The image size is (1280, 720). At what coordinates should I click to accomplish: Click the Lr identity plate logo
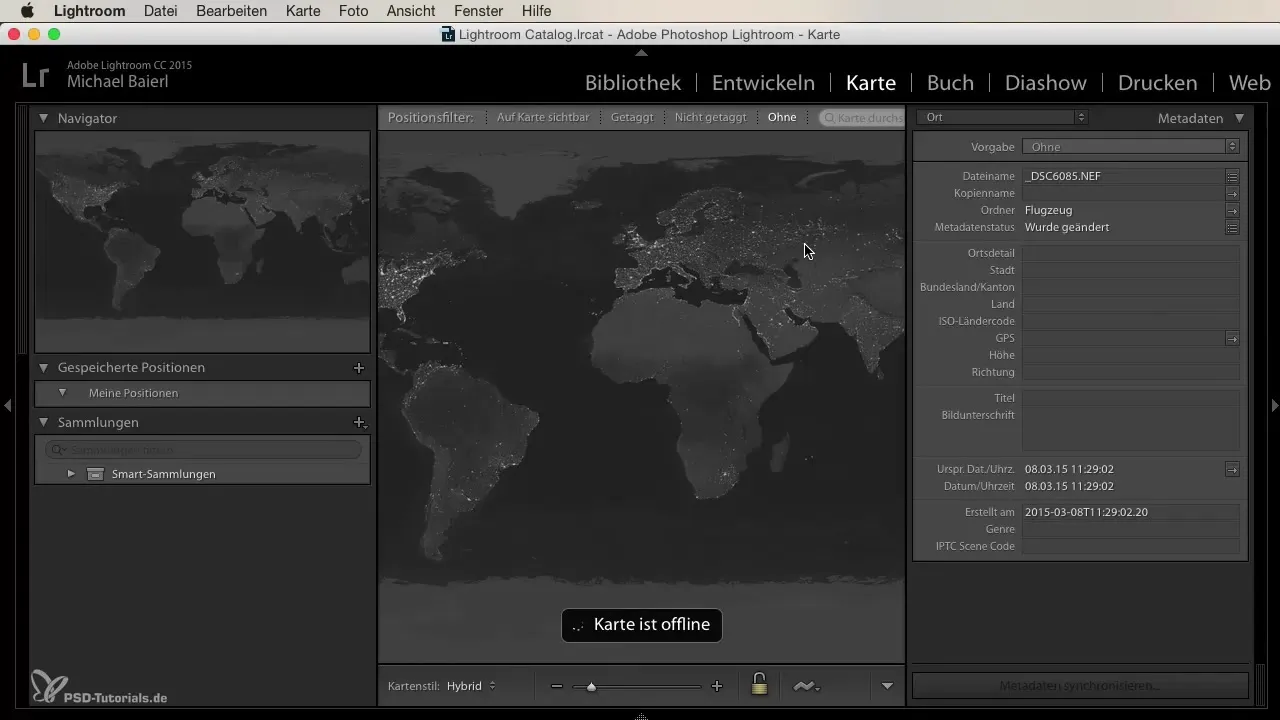[36, 76]
